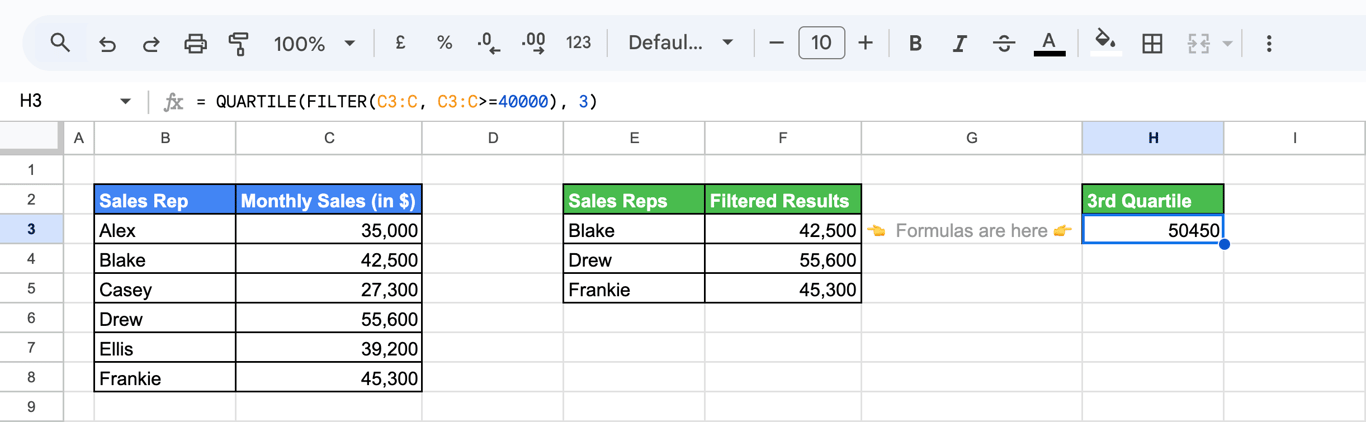Screen dimensions: 1366x422
Task: Select column A header
Action: (79, 138)
